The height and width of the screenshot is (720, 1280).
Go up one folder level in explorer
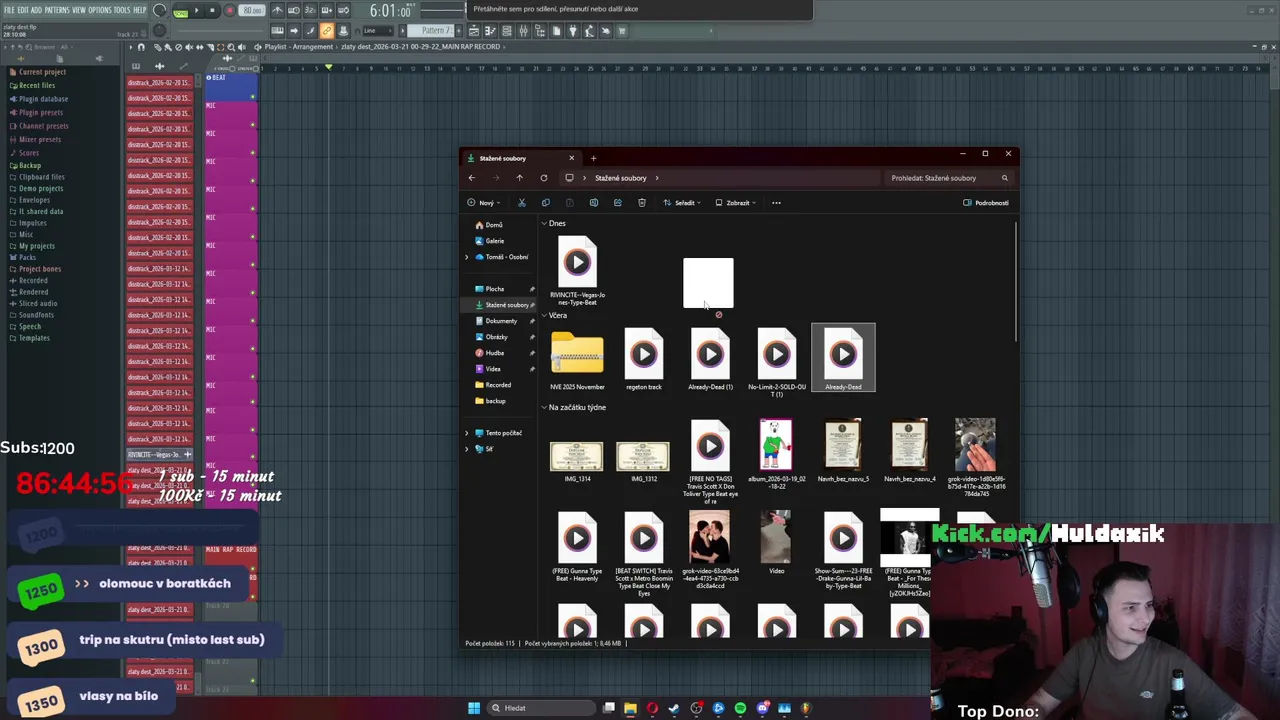pos(520,178)
